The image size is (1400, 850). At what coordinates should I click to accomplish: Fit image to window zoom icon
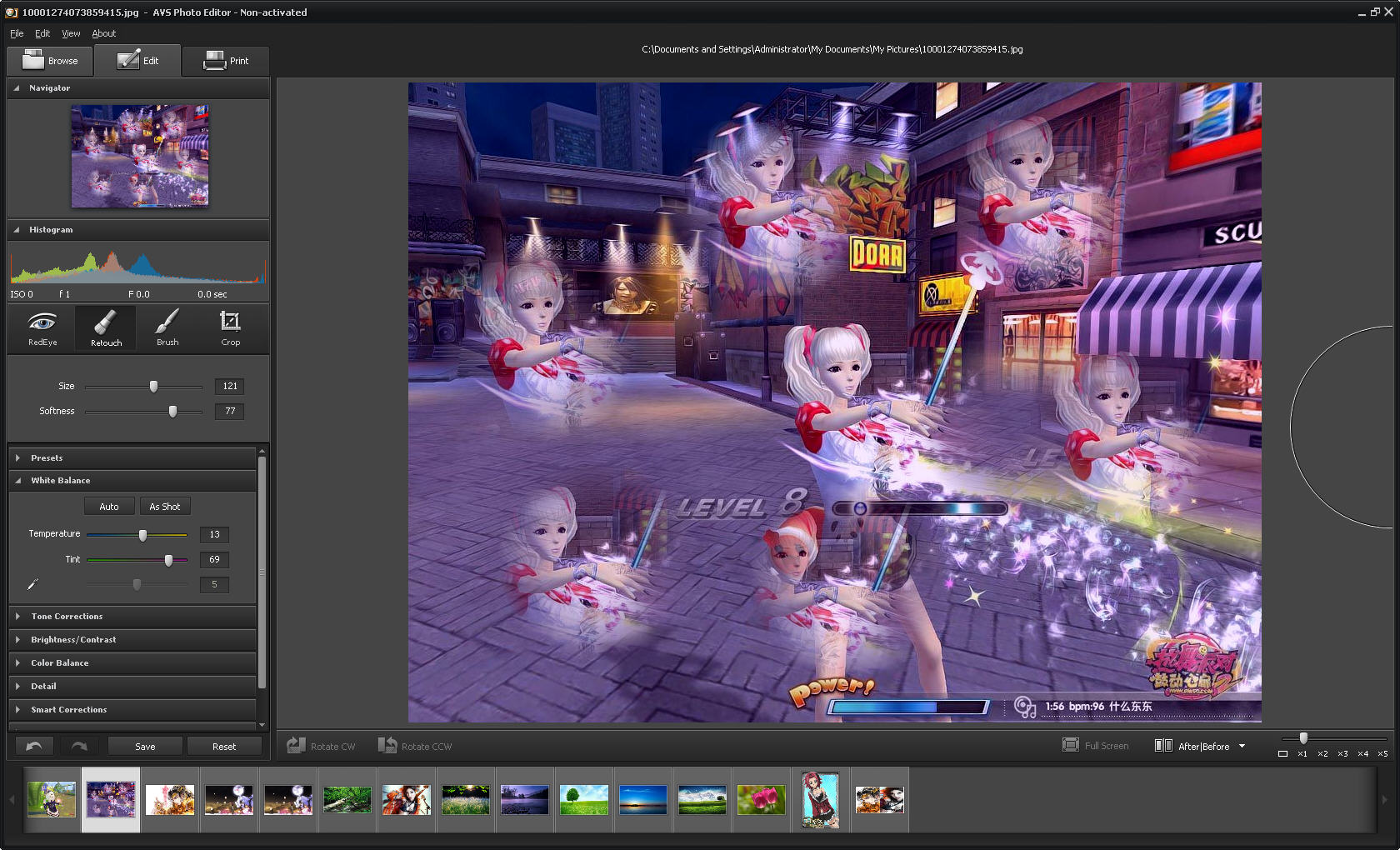click(1282, 753)
